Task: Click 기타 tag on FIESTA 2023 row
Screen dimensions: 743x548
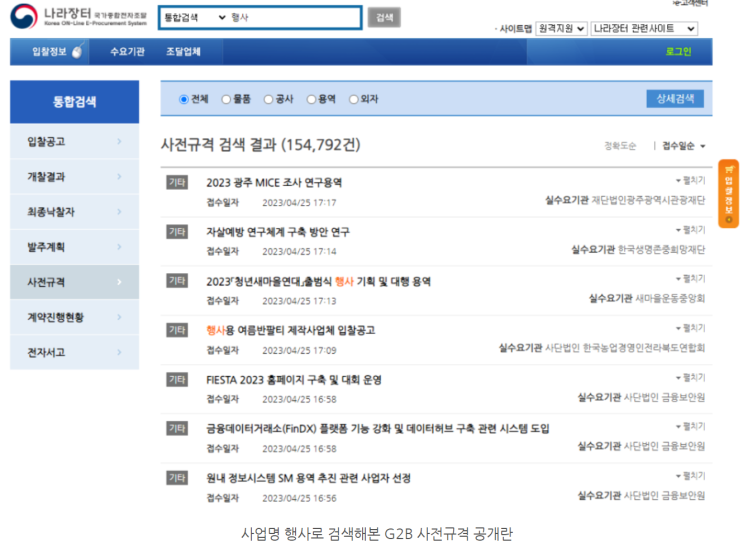Action: tap(177, 379)
